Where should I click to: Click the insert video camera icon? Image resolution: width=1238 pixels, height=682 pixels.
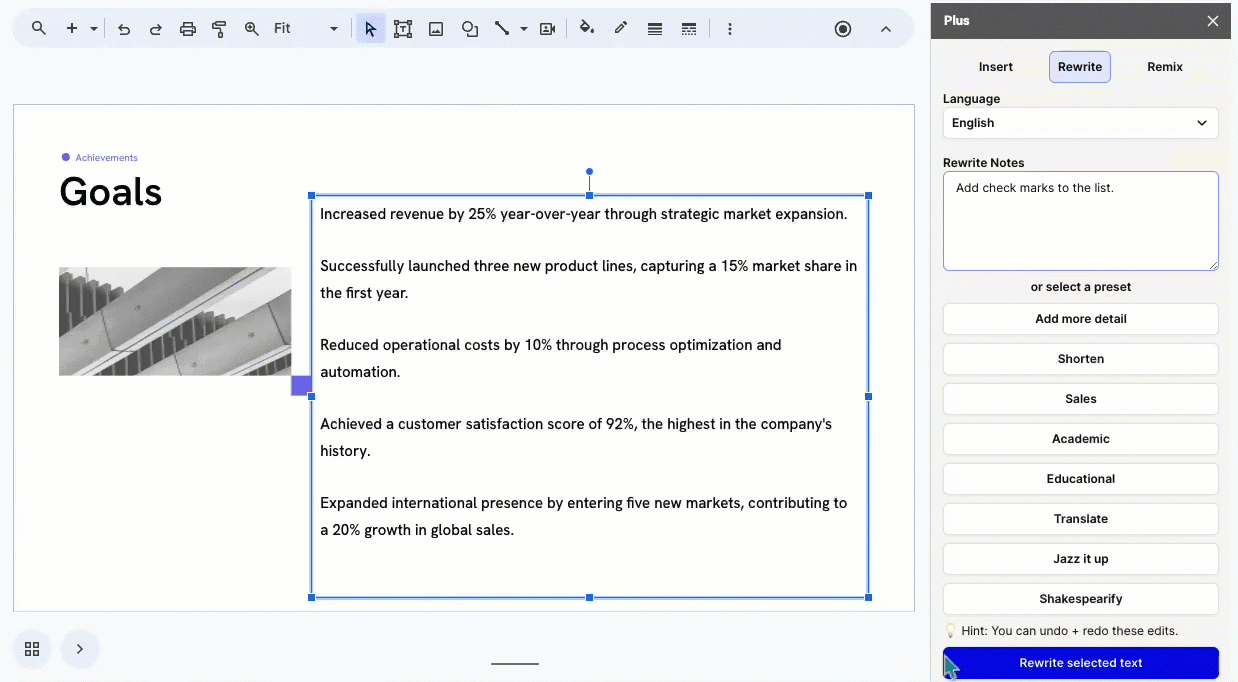[x=547, y=29]
